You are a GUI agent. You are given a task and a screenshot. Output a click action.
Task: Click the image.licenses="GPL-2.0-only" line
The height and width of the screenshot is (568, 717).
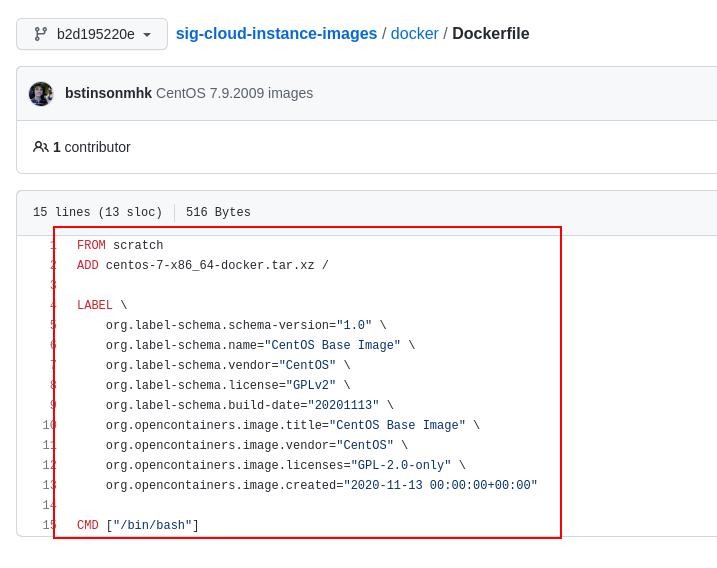[285, 465]
